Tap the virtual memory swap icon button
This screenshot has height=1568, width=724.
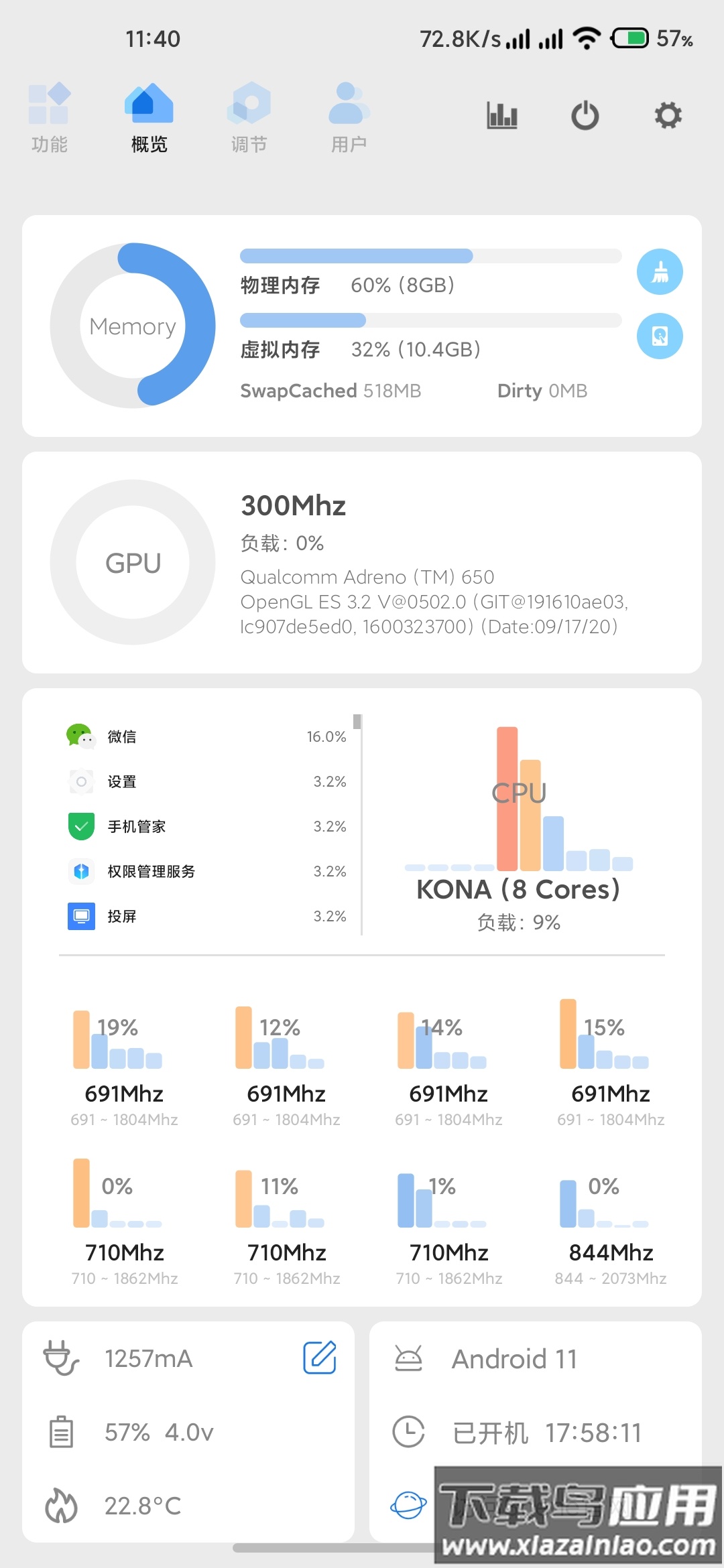[660, 336]
